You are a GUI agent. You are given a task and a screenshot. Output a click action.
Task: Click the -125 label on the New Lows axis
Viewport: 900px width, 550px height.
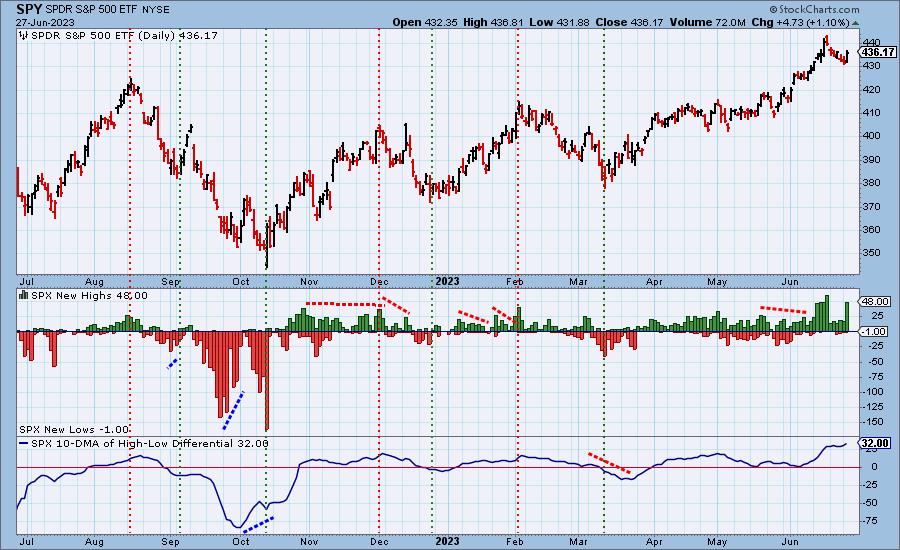point(872,406)
